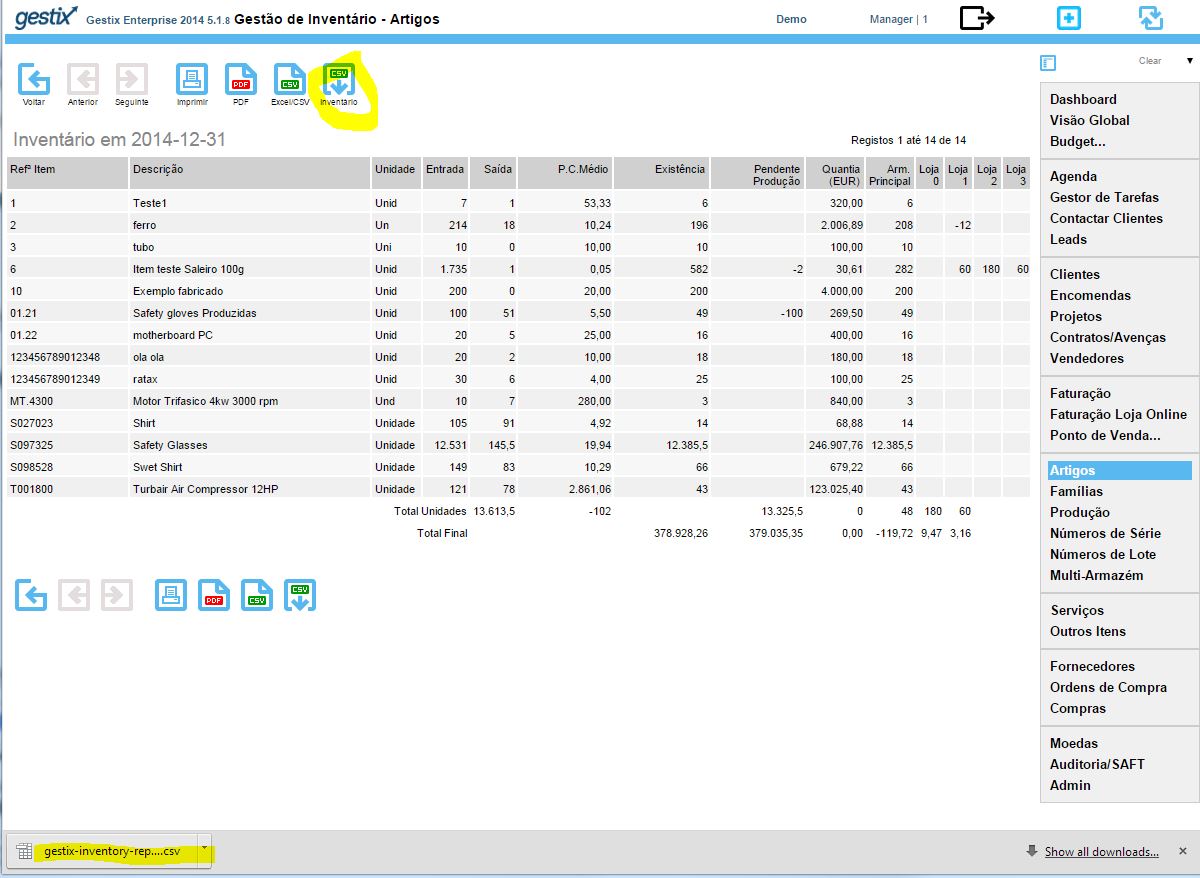This screenshot has width=1200, height=878.
Task: Open Números de Lote in sidebar
Action: pos(1103,554)
